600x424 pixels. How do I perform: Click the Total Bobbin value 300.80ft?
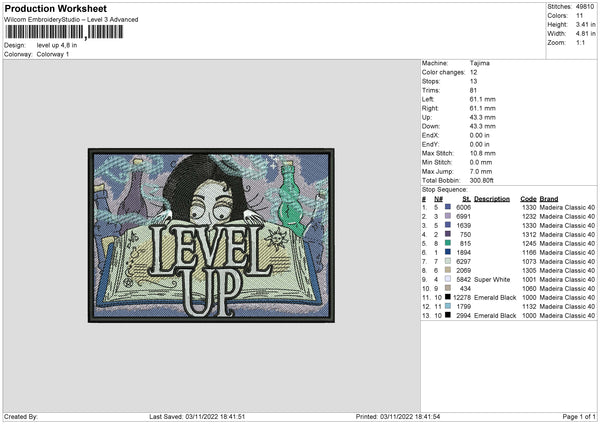(481, 180)
